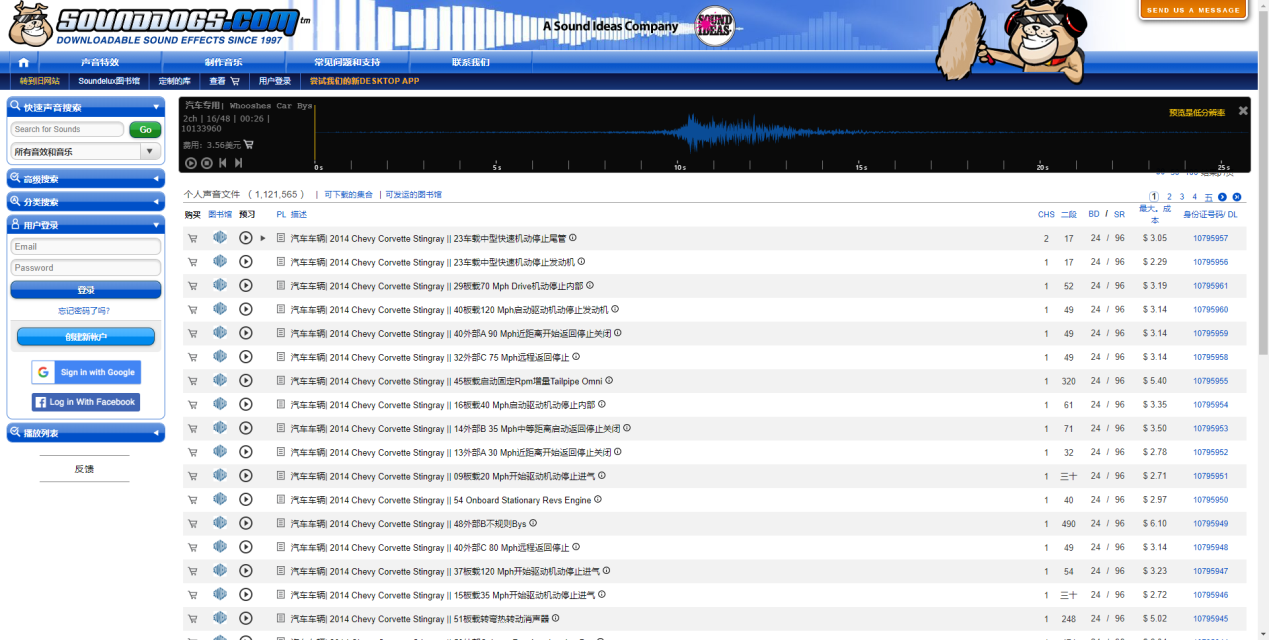The width and height of the screenshot is (1269, 640).
Task: Preview 13外部A 30 Mph sound
Action: (246, 452)
